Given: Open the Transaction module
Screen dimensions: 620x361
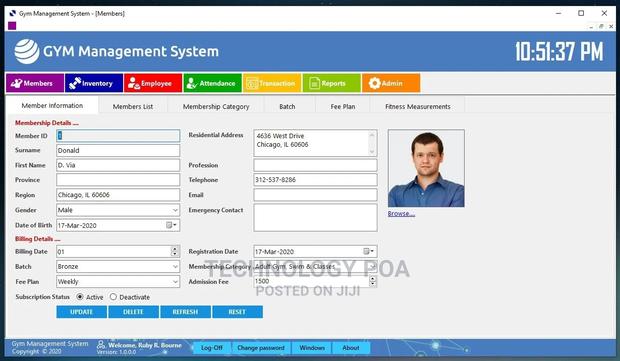Looking at the screenshot, I should pos(272,83).
